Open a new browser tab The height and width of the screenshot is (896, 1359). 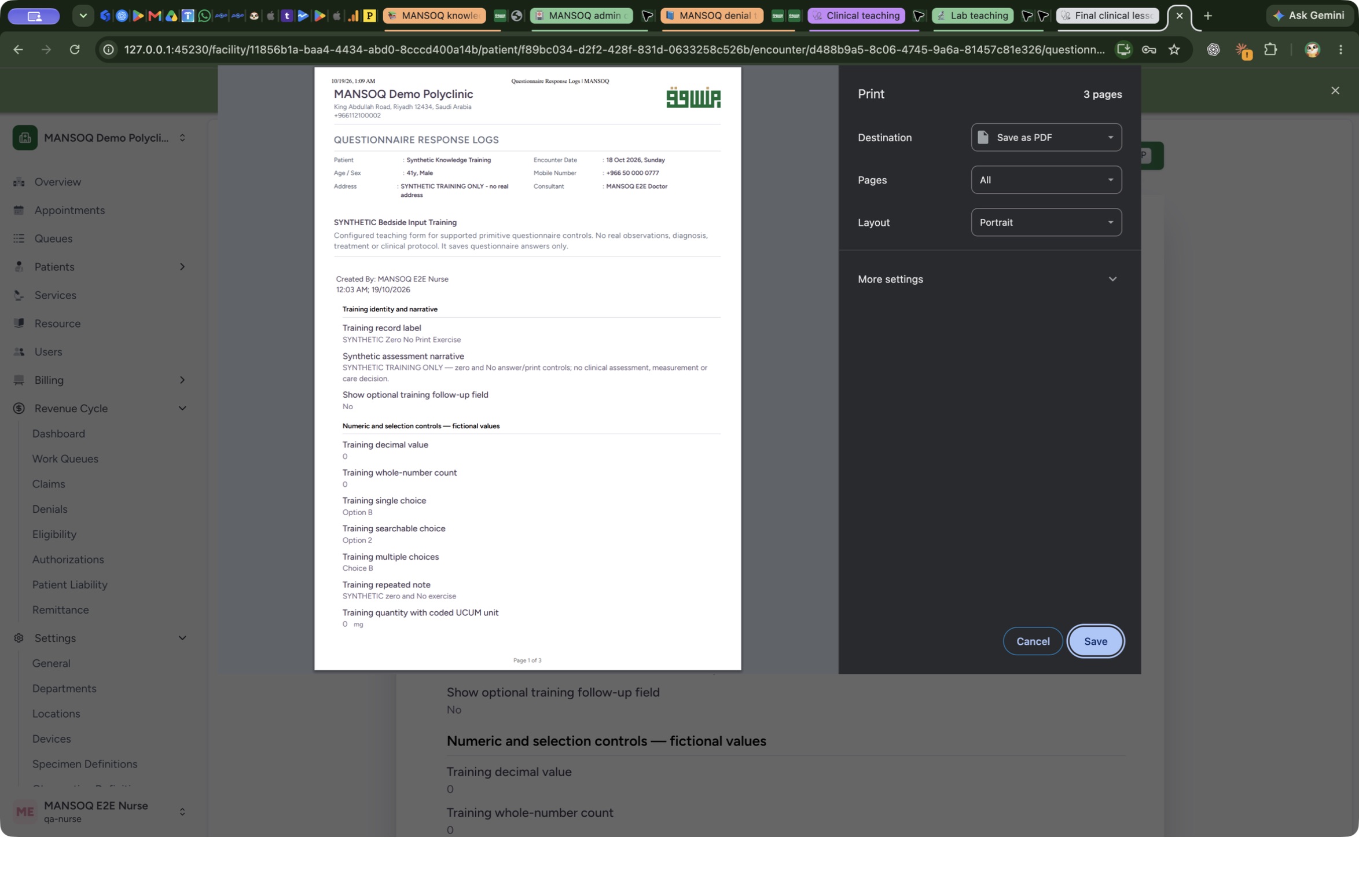pyautogui.click(x=1207, y=16)
